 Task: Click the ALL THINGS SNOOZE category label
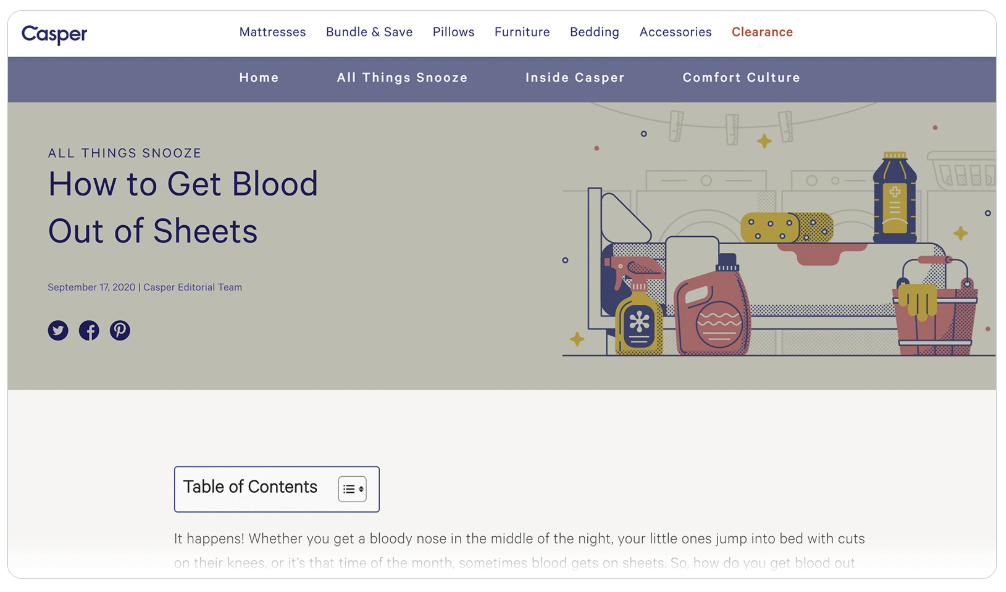125,153
